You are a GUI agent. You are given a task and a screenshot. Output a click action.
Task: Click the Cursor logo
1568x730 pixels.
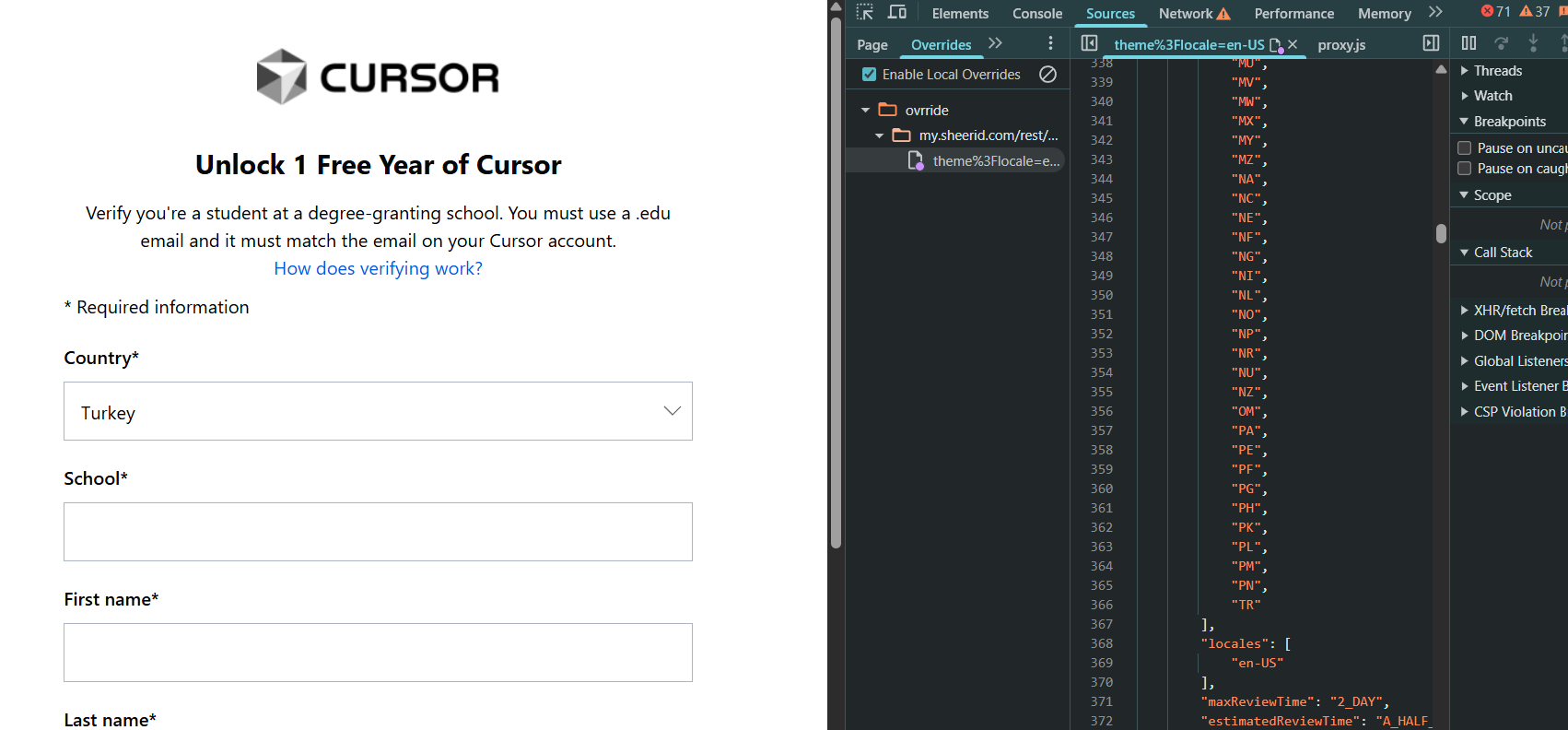click(x=378, y=77)
